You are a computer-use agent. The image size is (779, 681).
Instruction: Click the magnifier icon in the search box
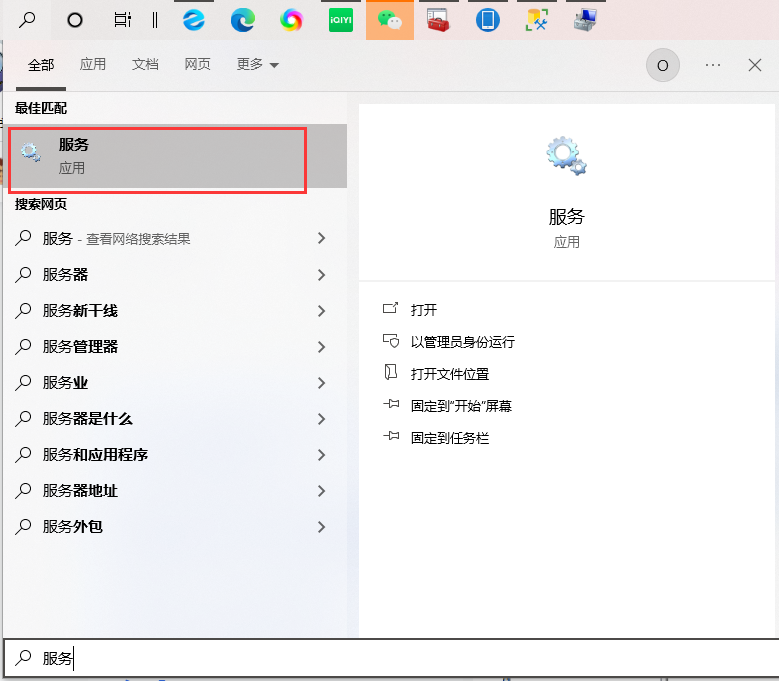23,658
